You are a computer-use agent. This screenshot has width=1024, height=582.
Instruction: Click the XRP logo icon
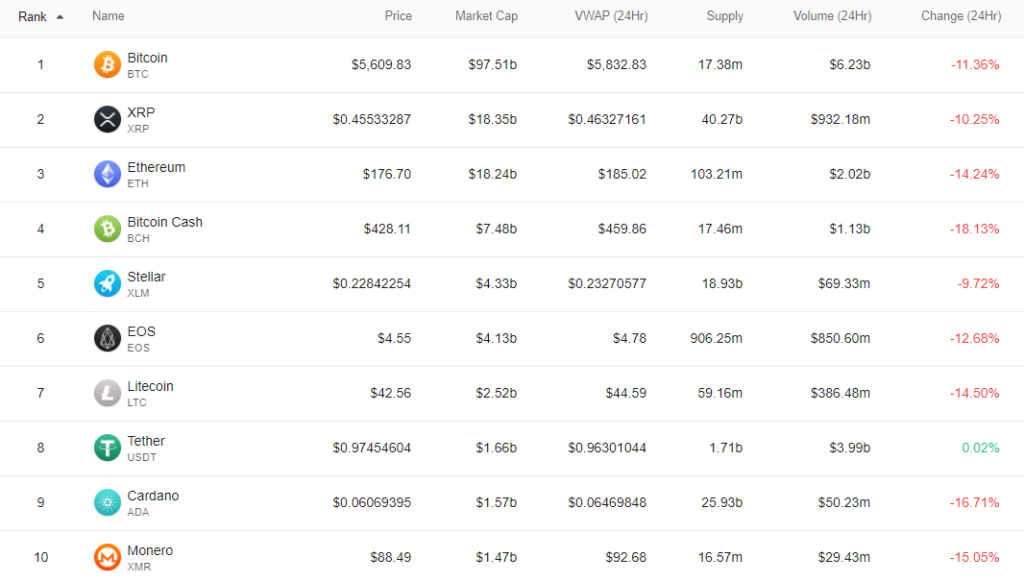107,119
